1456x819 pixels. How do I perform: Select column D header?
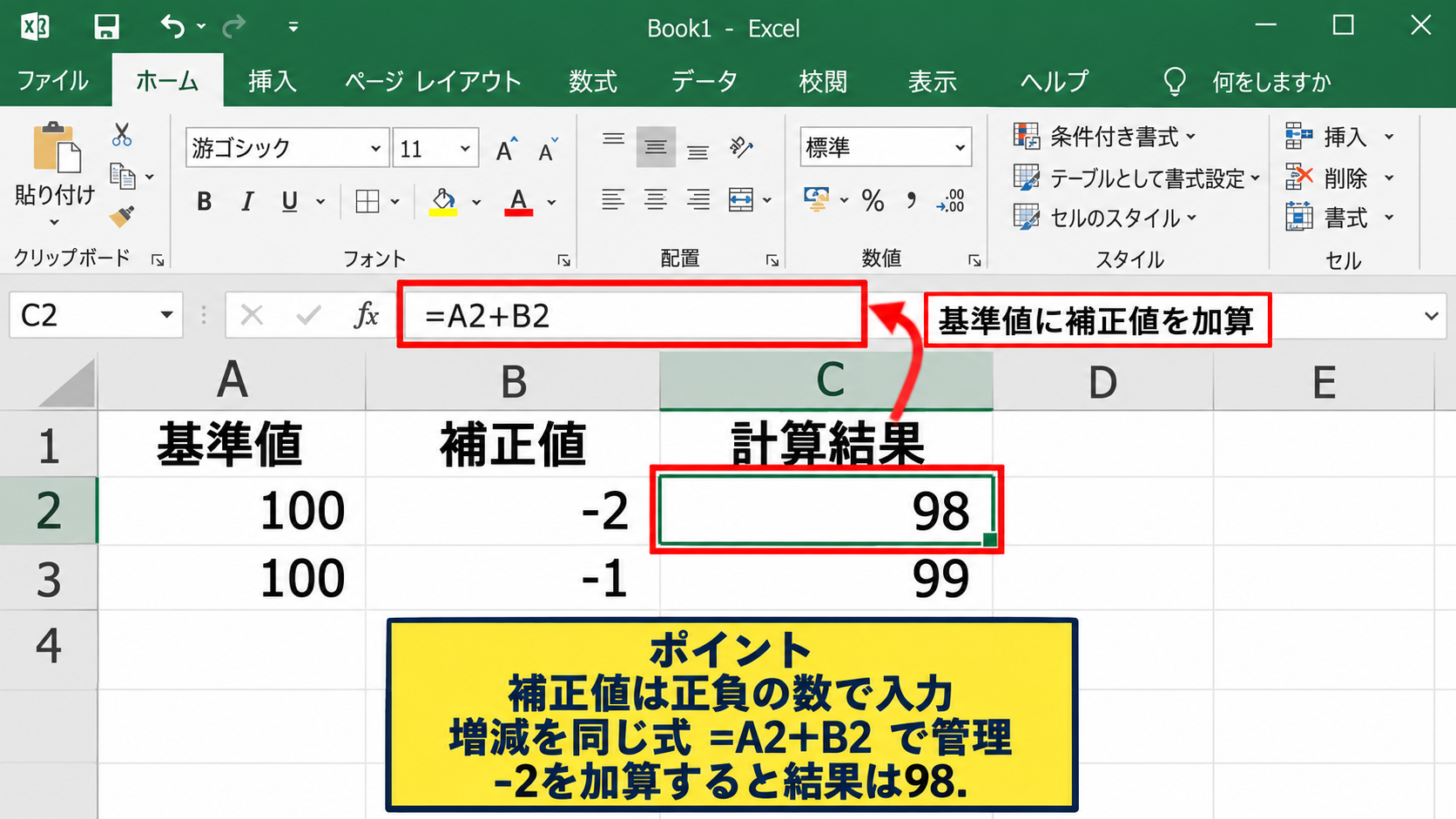[x=1102, y=381]
